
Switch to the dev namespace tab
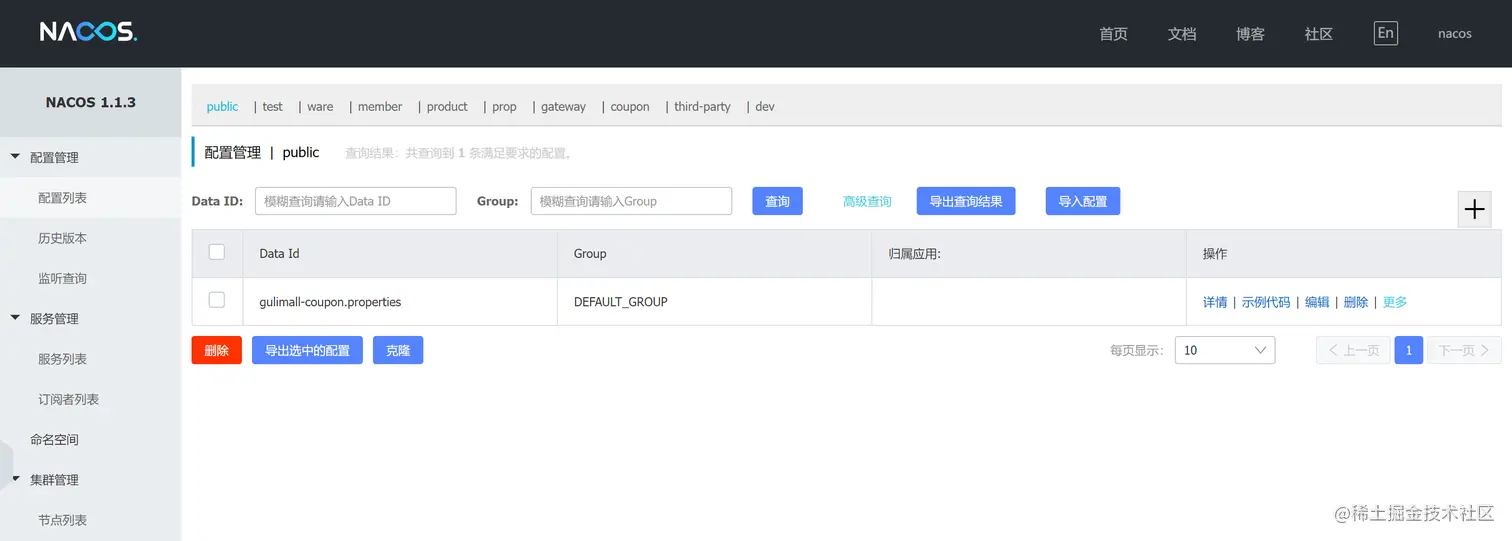764,106
